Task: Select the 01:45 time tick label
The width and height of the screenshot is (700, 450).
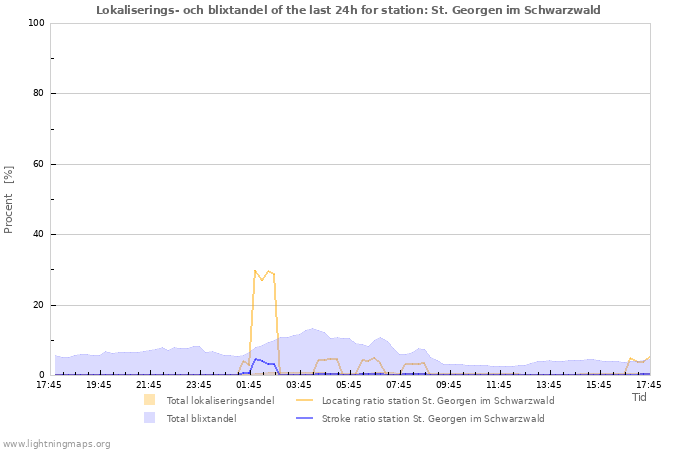Action: pos(249,384)
